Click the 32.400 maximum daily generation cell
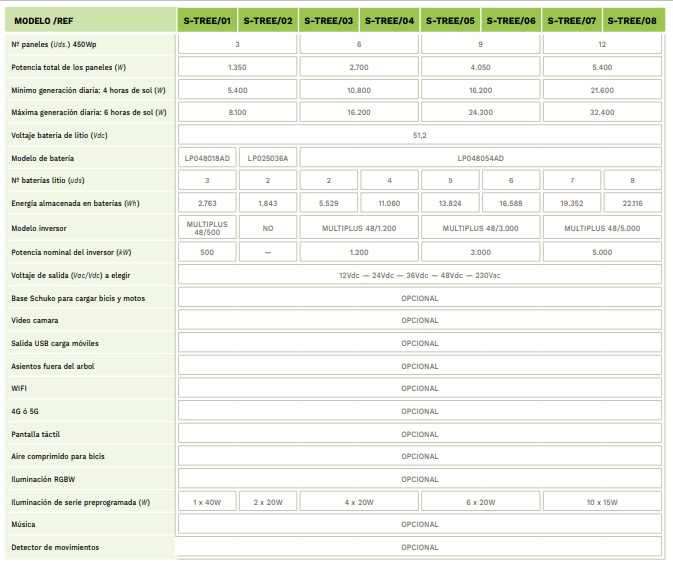 [602, 112]
